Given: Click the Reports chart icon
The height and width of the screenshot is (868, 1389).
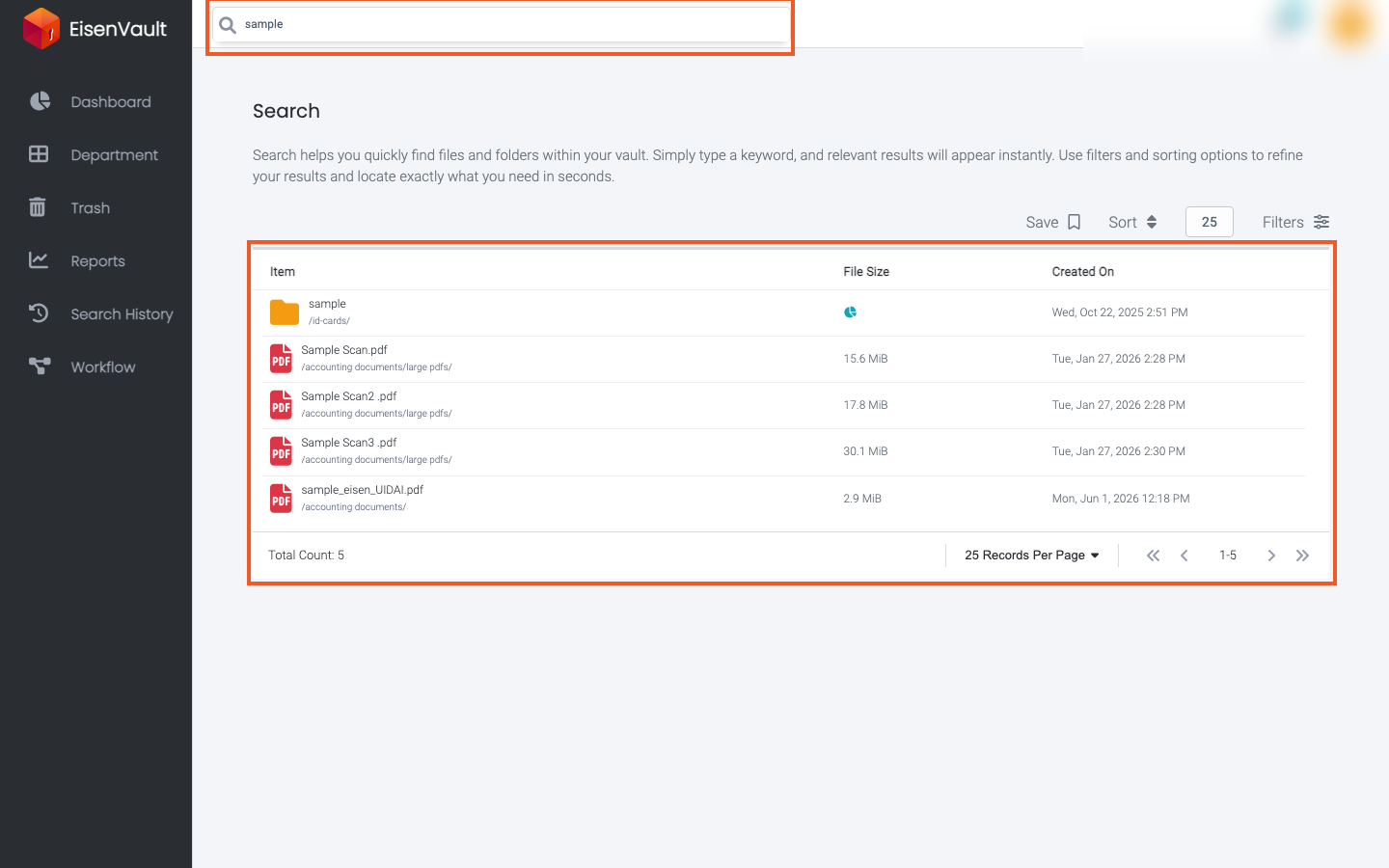Looking at the screenshot, I should 39,259.
